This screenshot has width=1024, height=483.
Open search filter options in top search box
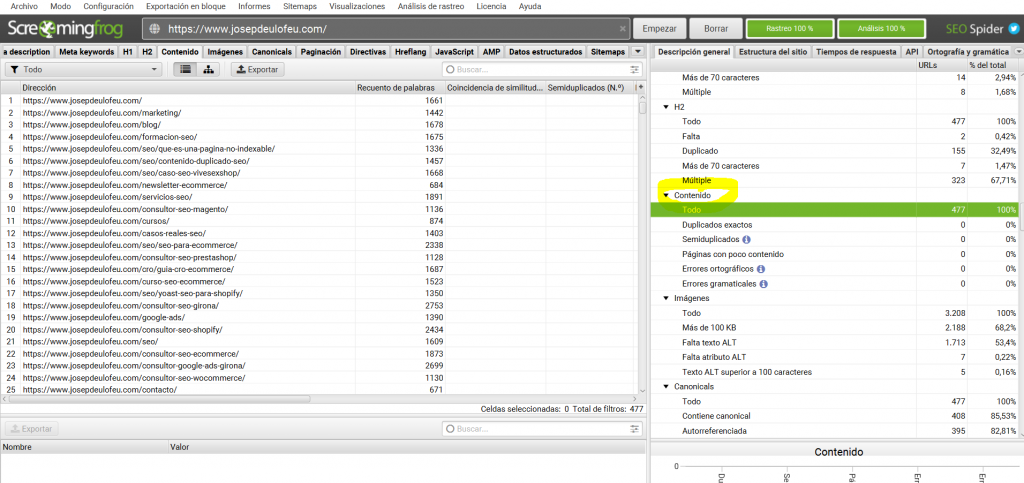coord(634,70)
